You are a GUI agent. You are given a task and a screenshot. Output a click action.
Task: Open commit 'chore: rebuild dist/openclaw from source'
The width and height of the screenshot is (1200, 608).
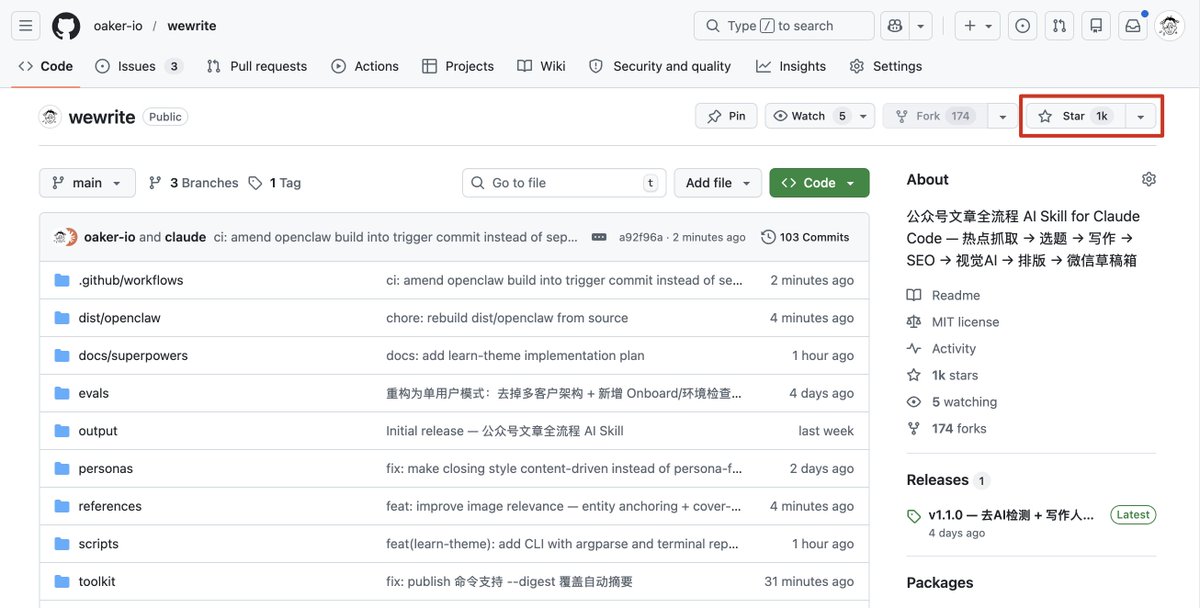click(x=507, y=318)
